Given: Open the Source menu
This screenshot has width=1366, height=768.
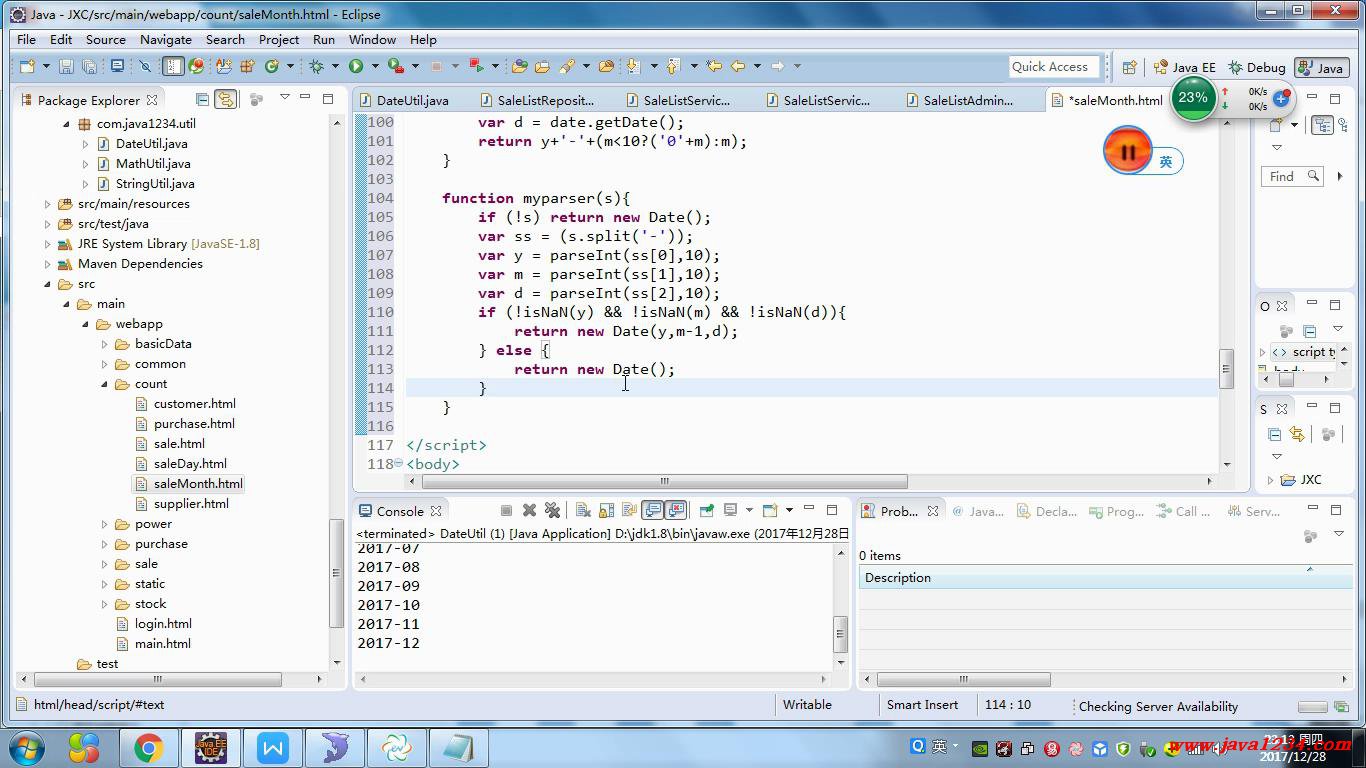Looking at the screenshot, I should point(106,39).
